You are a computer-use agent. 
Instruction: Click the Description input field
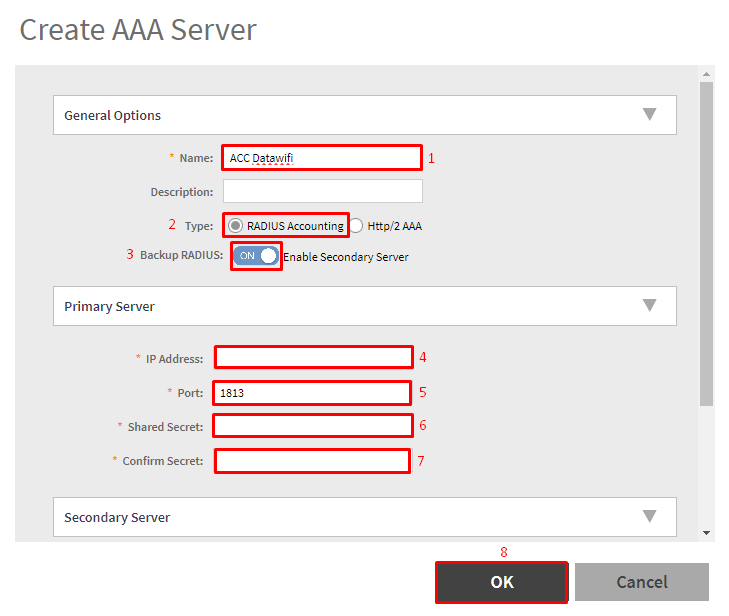click(323, 191)
